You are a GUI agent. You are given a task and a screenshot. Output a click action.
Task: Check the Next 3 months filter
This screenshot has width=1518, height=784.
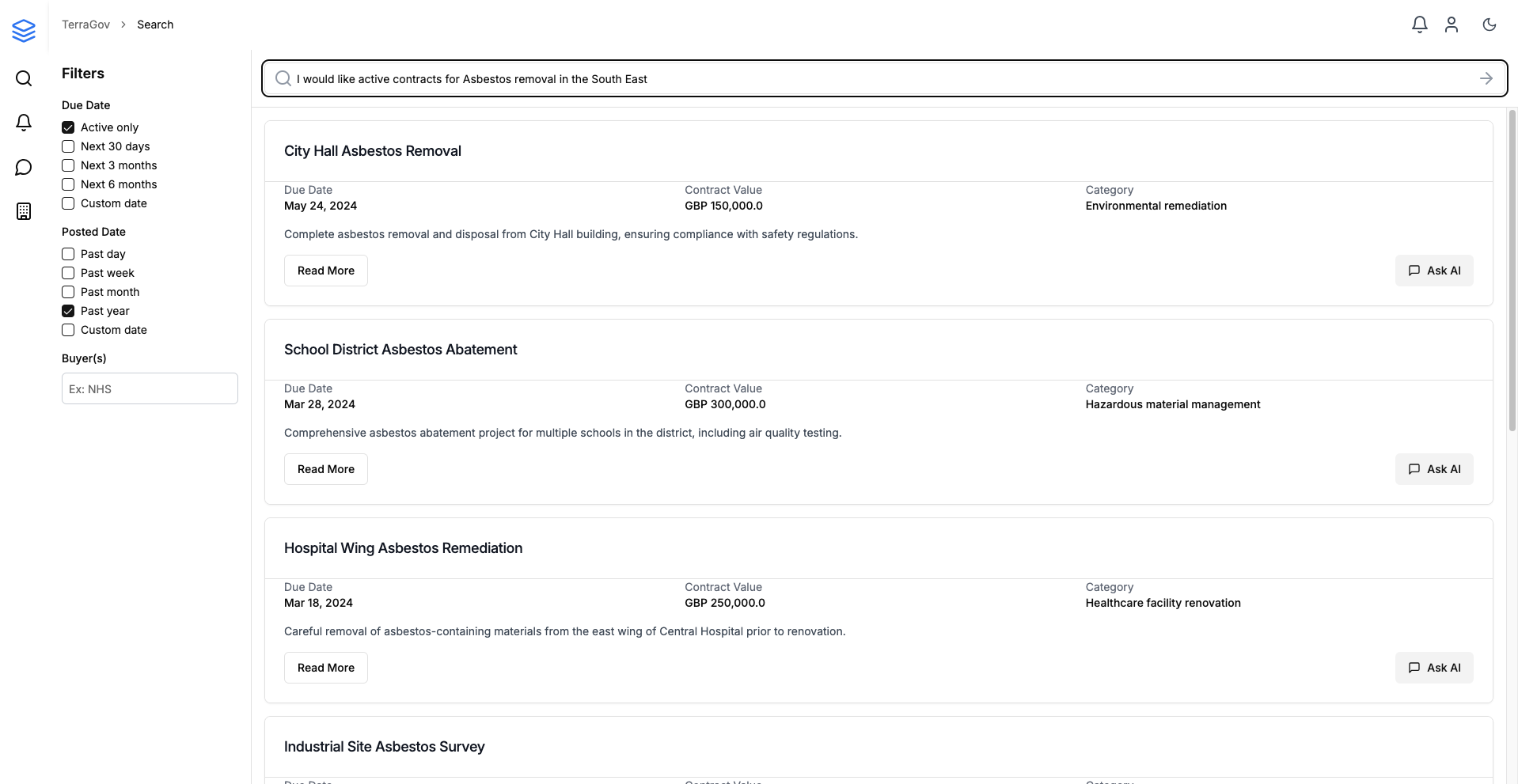click(68, 165)
